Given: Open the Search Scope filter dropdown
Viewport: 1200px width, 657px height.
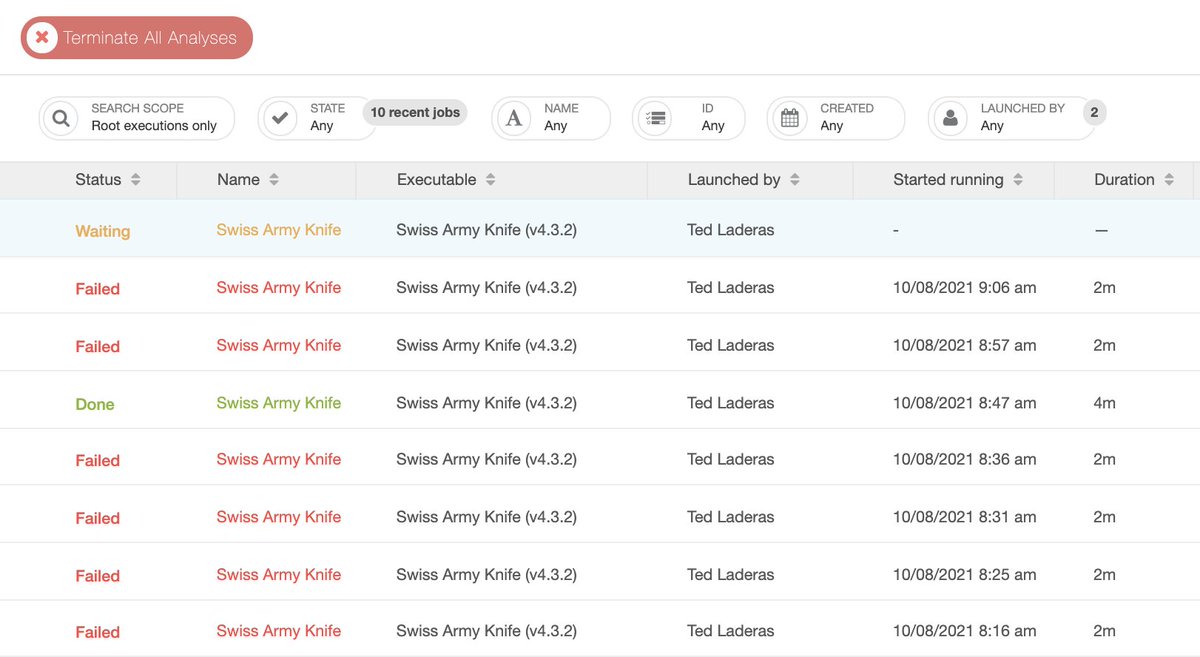Looking at the screenshot, I should 137,118.
